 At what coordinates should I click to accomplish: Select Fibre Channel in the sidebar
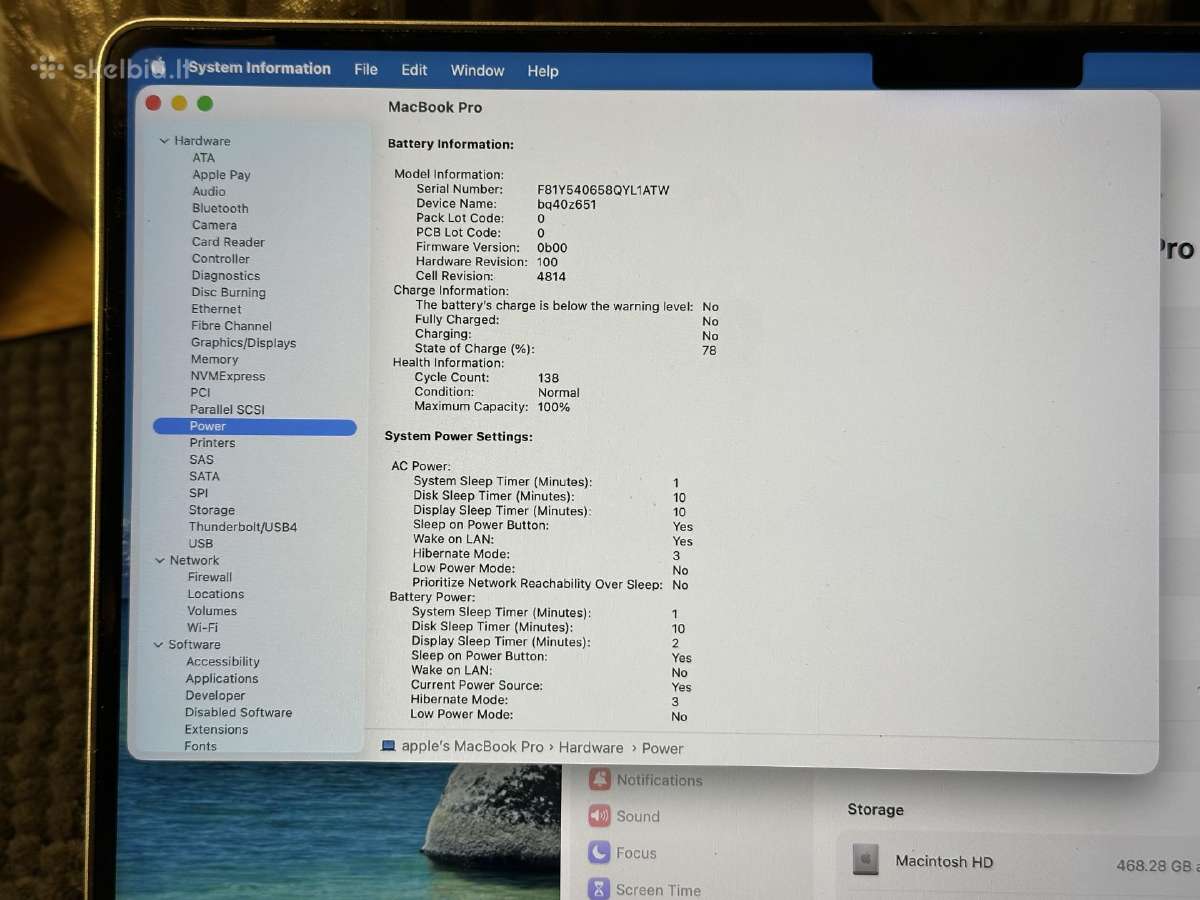[231, 326]
